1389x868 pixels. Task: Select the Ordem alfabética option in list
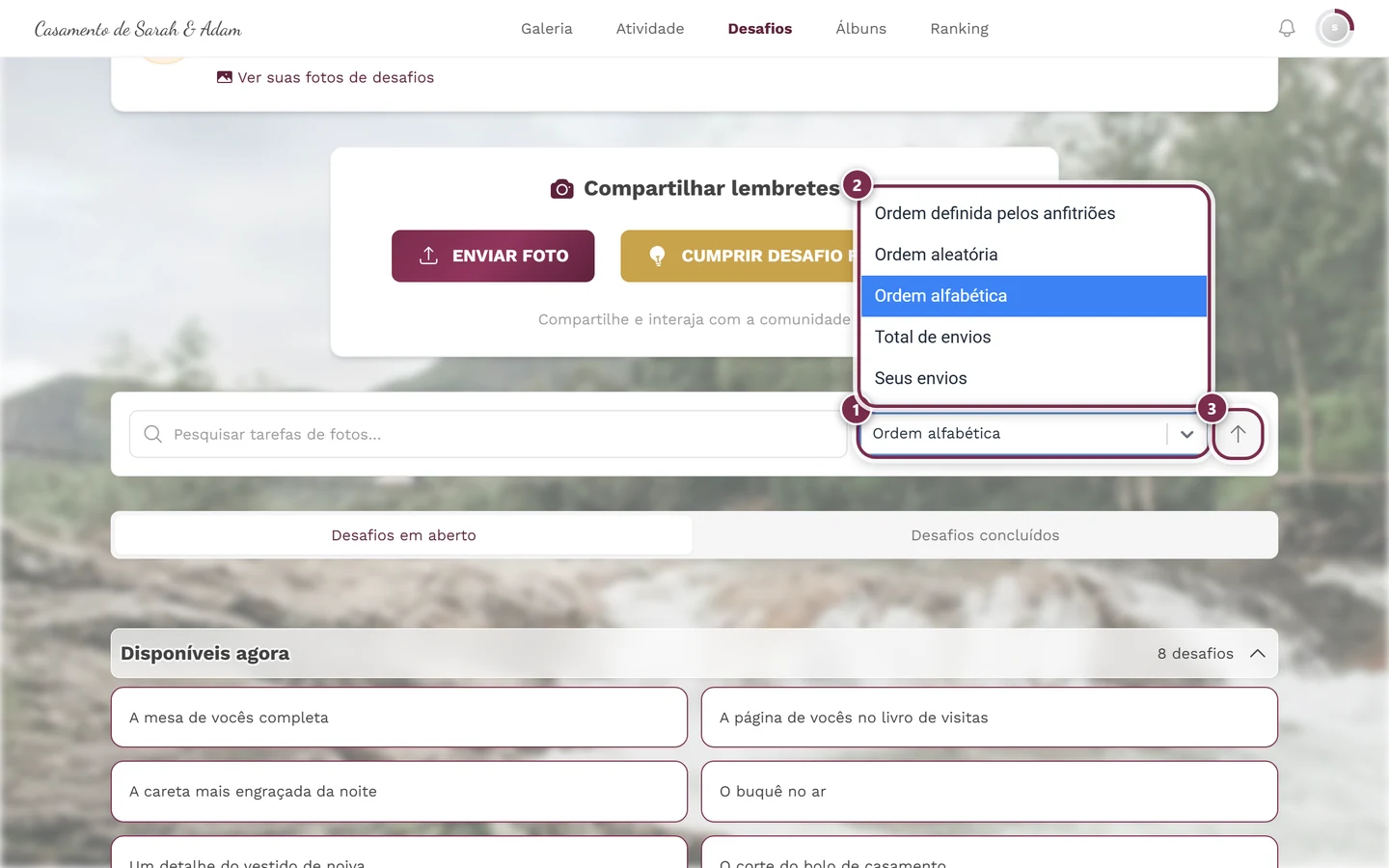click(x=1034, y=296)
